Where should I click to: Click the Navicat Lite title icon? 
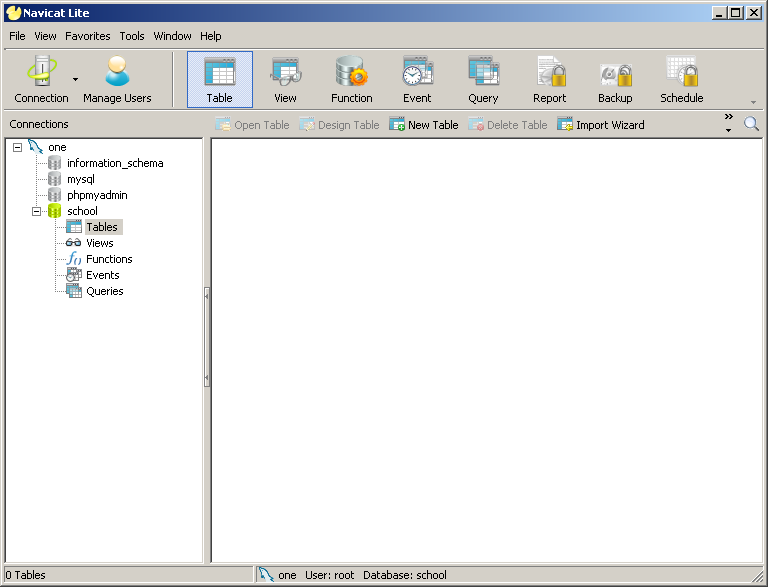pos(14,13)
